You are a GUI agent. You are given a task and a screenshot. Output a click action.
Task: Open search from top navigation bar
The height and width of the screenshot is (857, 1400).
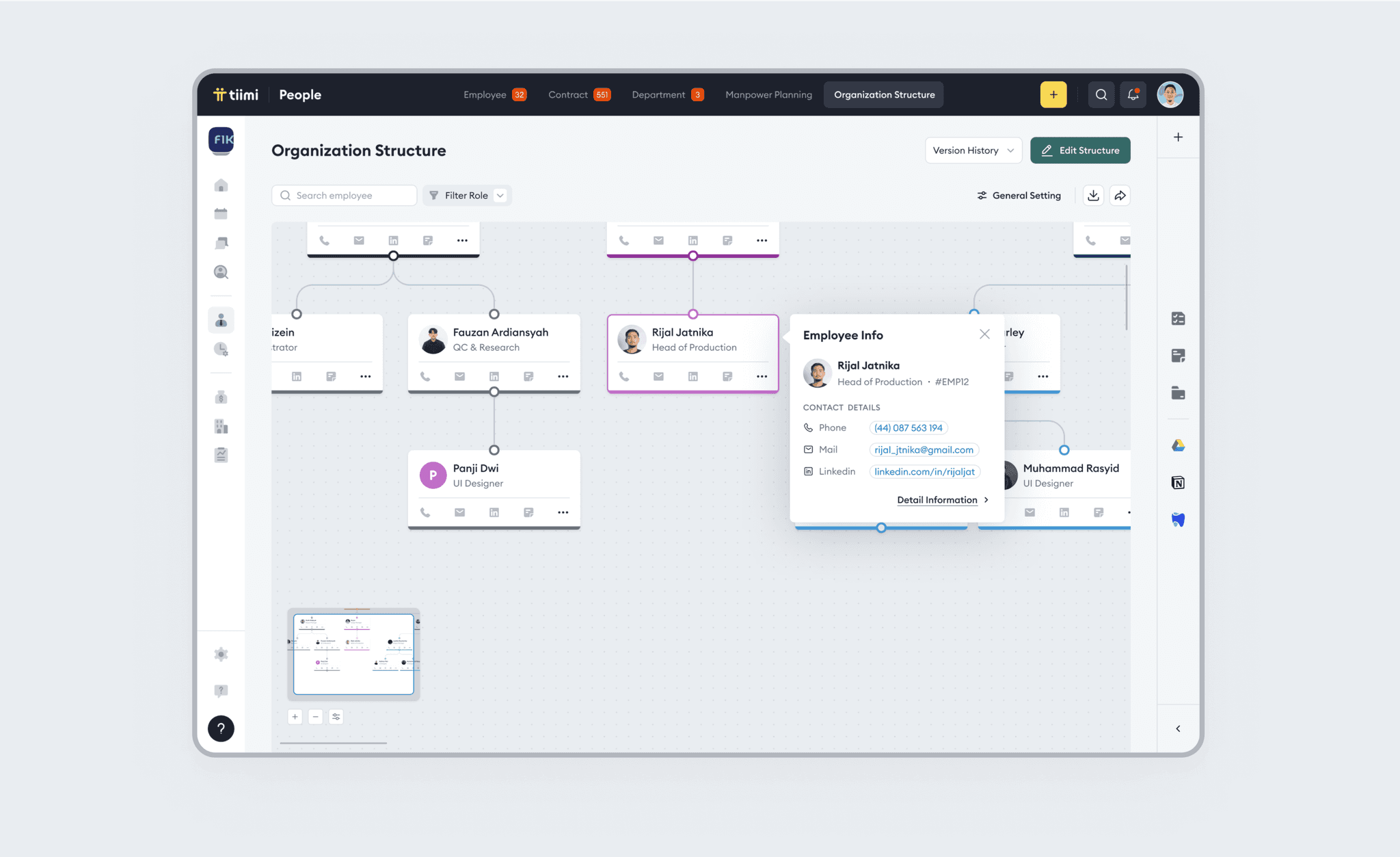pyautogui.click(x=1101, y=94)
